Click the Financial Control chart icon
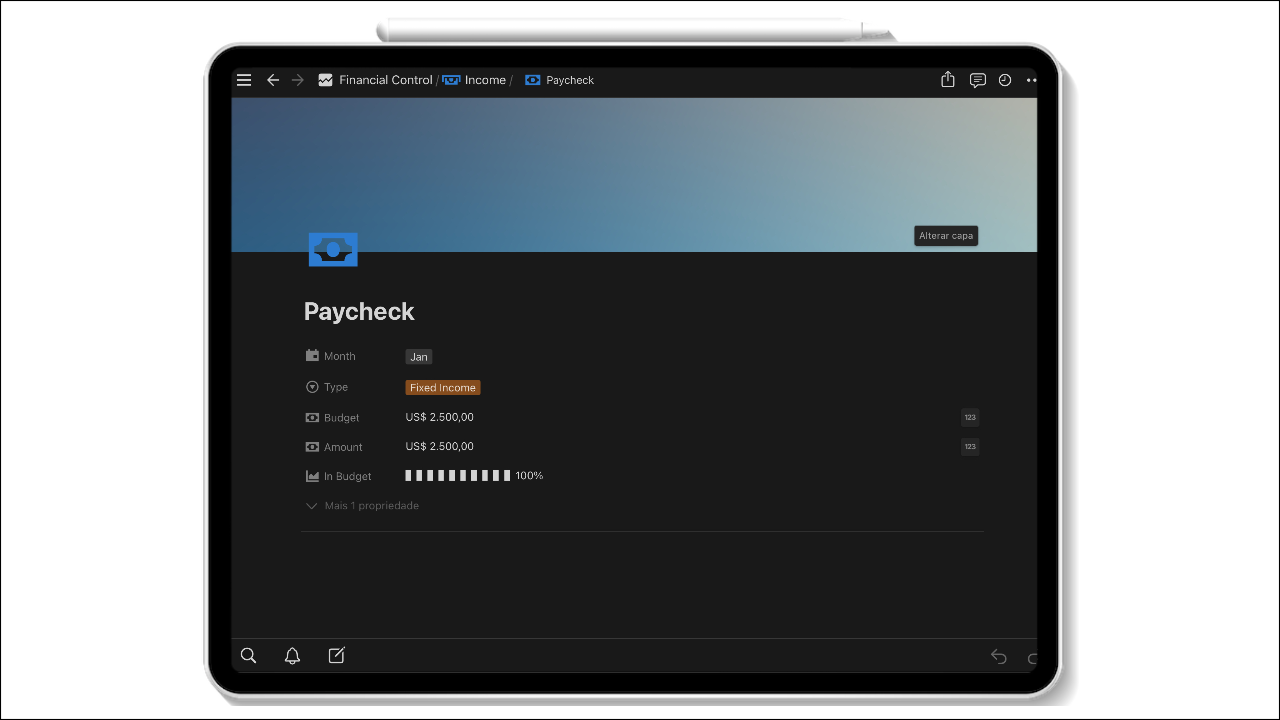 click(x=325, y=80)
